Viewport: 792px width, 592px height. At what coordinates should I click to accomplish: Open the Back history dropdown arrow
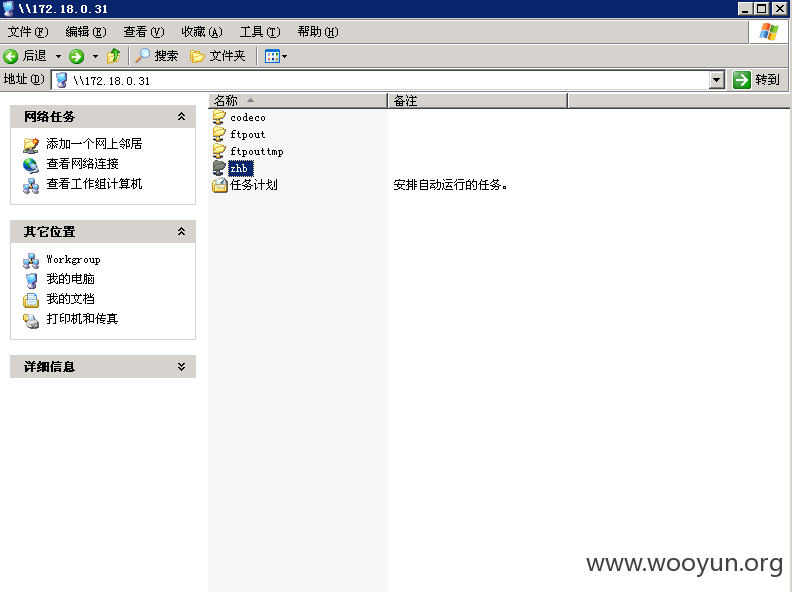pyautogui.click(x=58, y=56)
